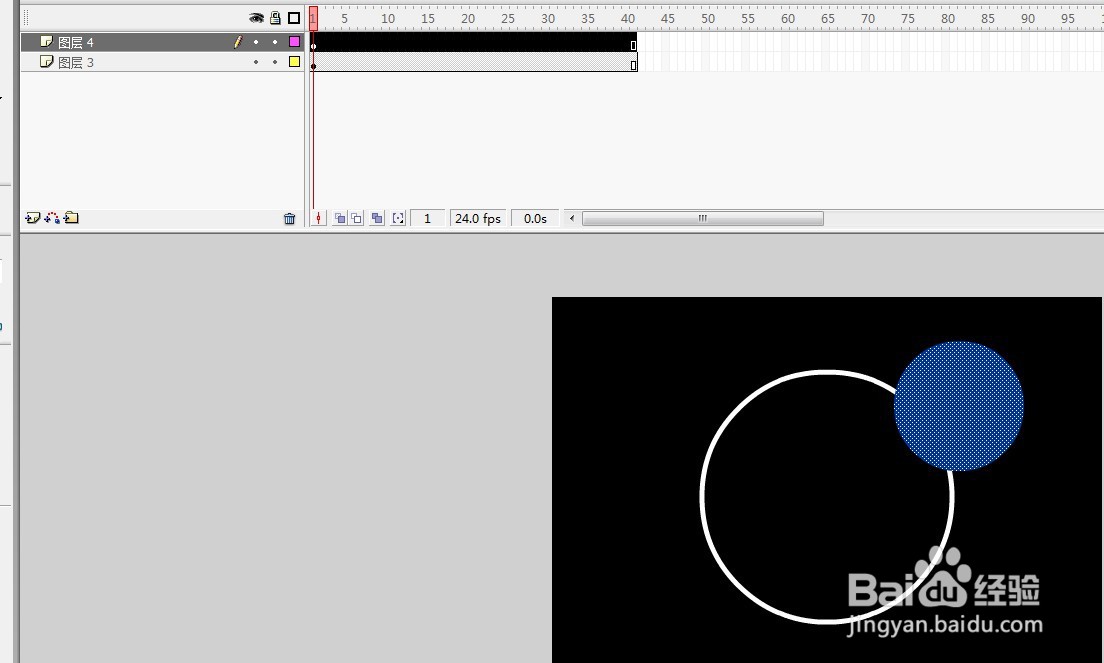
Task: Show all layers as outlines via square icon
Action: pyautogui.click(x=294, y=18)
